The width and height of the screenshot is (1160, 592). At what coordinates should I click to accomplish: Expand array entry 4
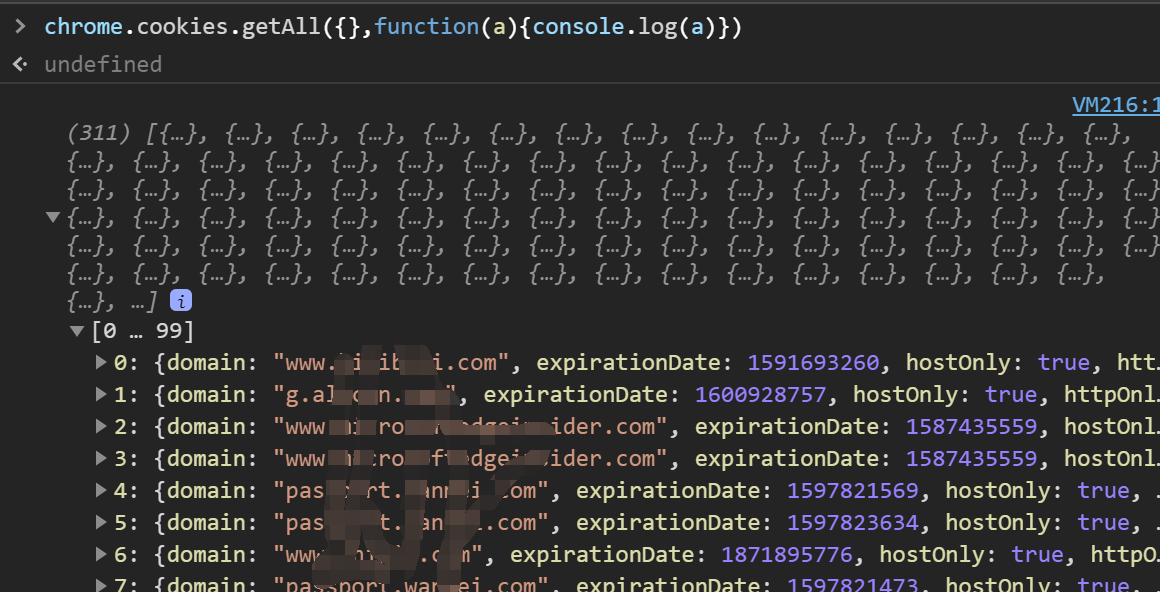[x=101, y=490]
